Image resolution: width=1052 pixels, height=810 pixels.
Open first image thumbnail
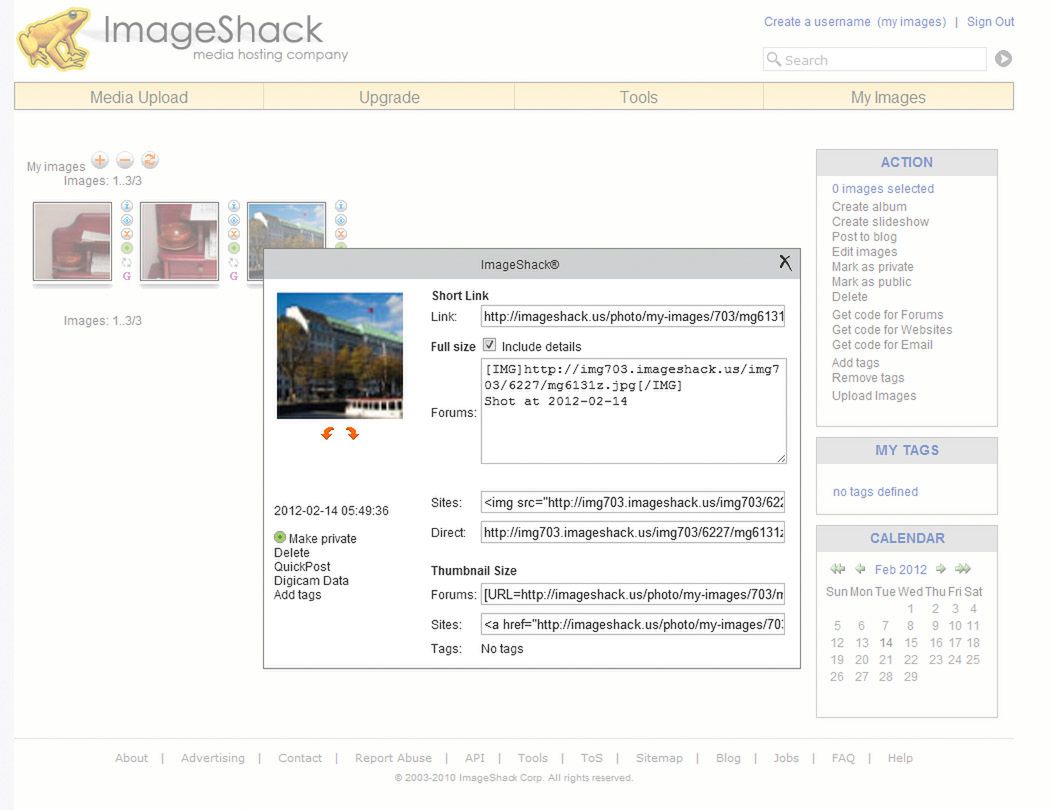click(72, 242)
